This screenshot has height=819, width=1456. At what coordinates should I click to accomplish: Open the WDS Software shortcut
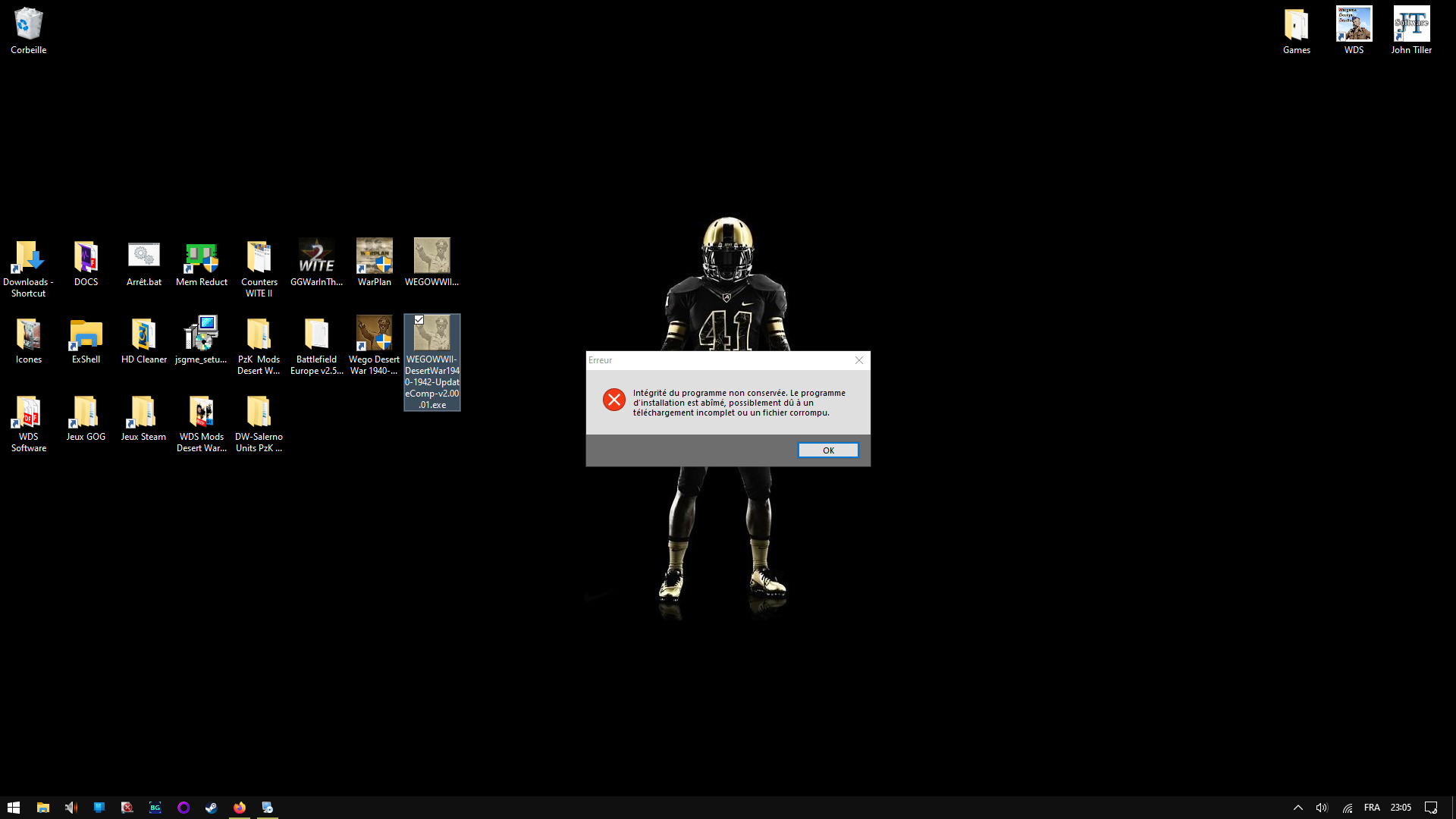point(28,424)
